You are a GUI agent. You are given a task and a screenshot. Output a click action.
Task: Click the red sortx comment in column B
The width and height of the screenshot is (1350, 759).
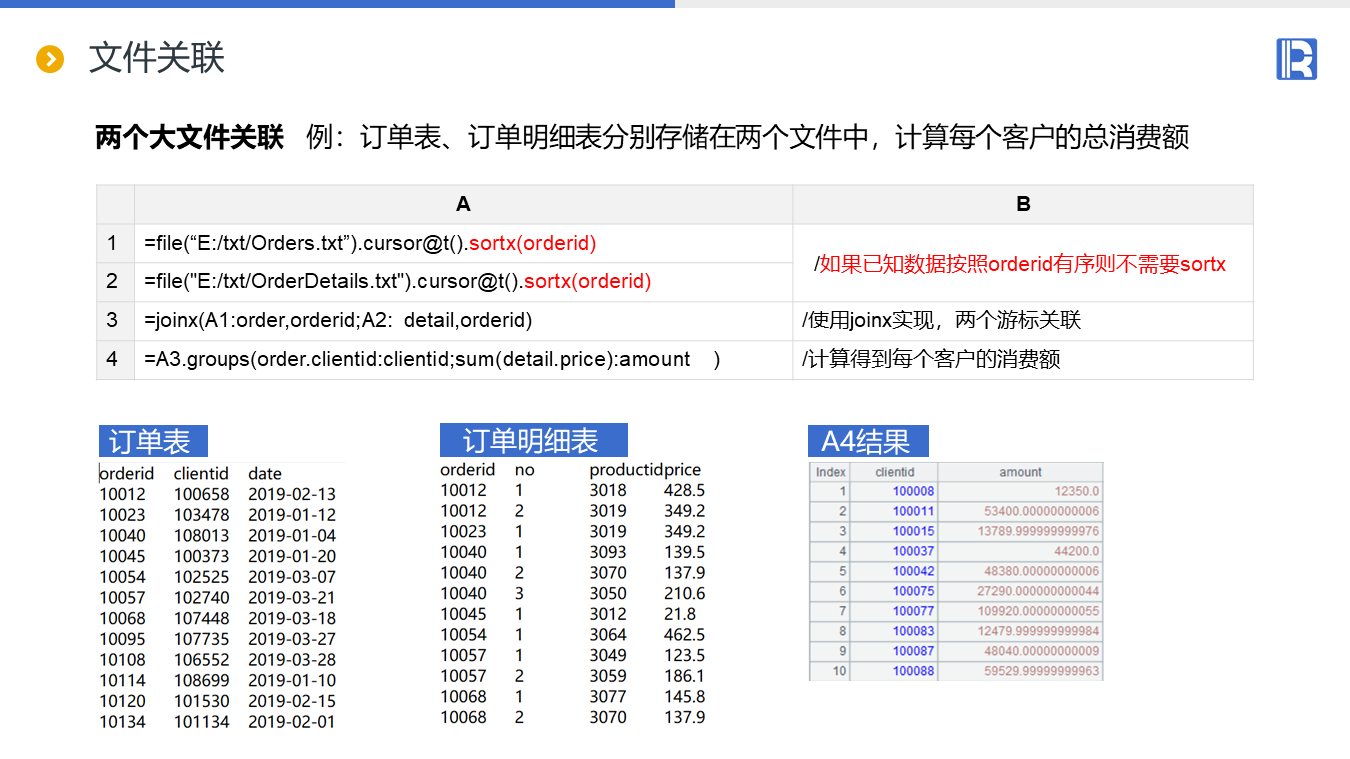tap(1022, 264)
